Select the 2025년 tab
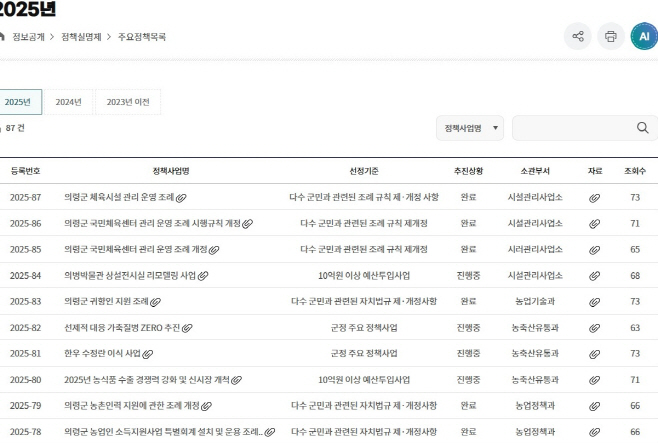 coord(18,102)
